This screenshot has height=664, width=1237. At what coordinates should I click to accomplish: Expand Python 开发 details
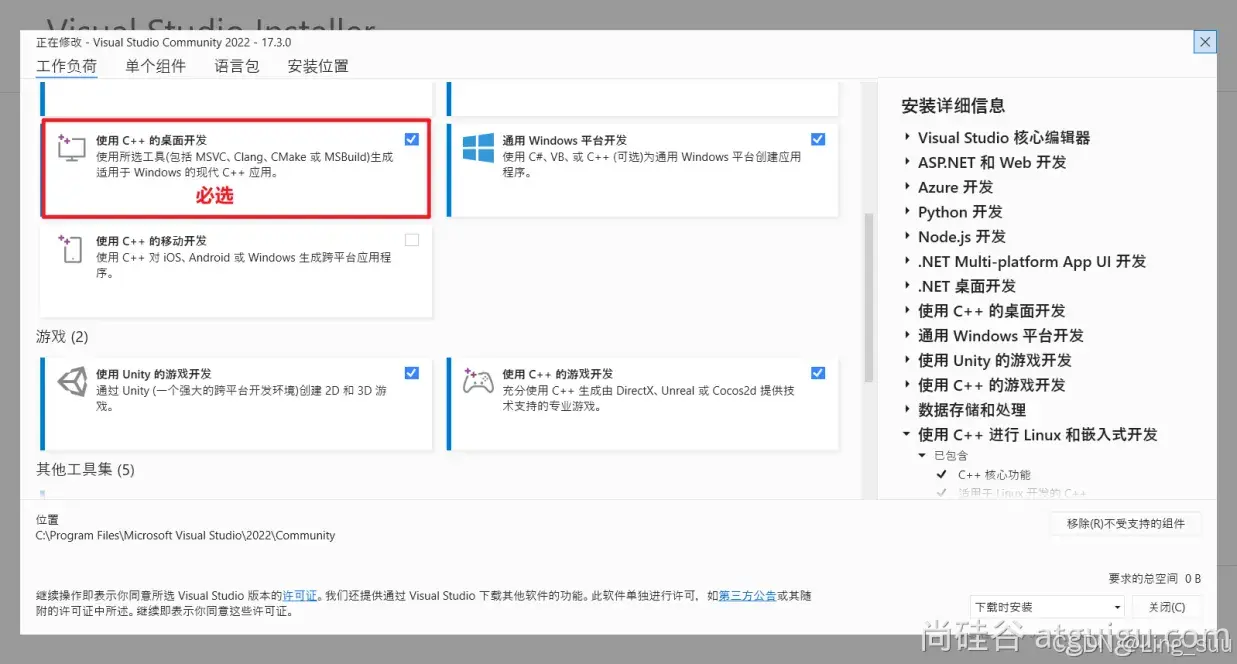[907, 211]
